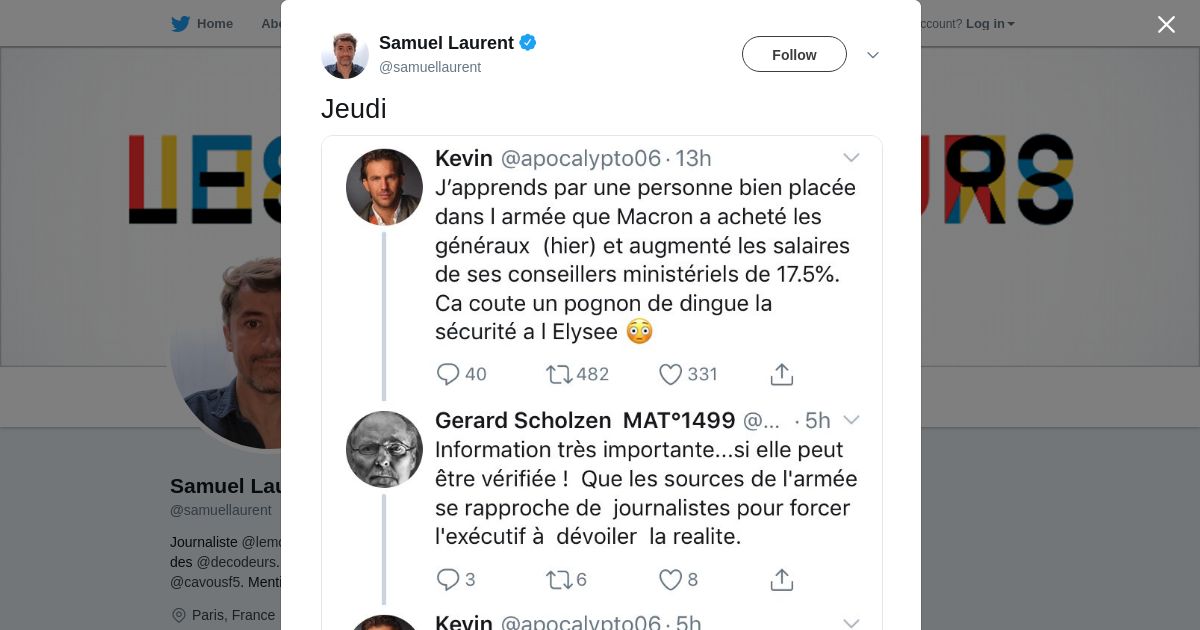Share Kevin's first tweet via upload icon

[x=782, y=374]
